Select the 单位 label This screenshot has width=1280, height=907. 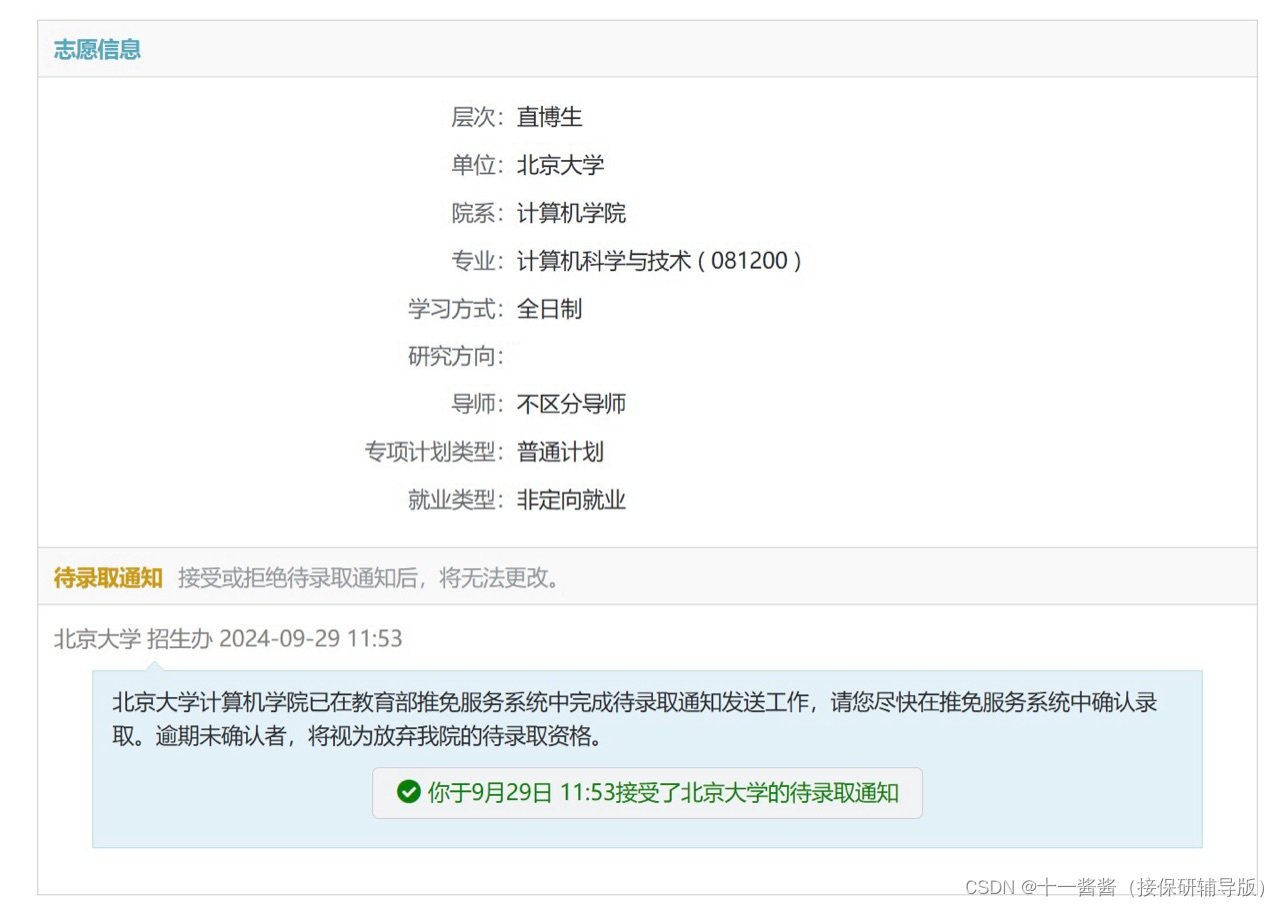tap(478, 165)
